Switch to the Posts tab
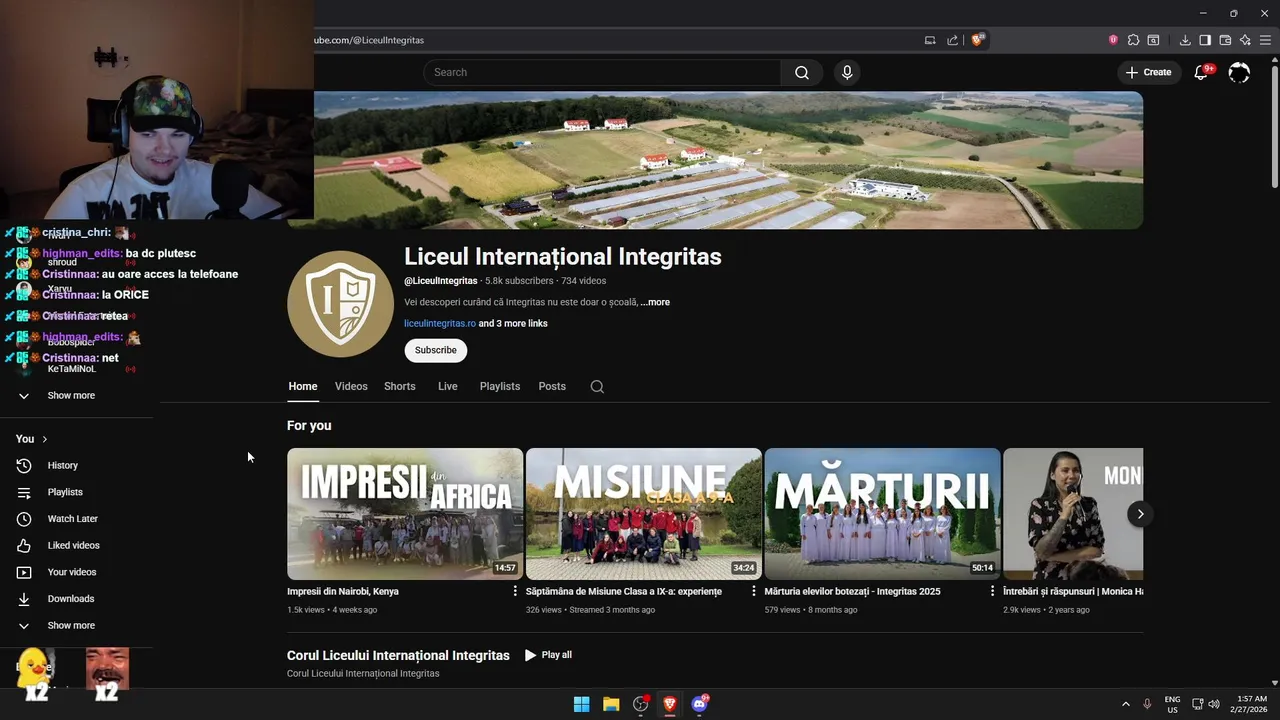Viewport: 1280px width, 720px height. pos(552,386)
